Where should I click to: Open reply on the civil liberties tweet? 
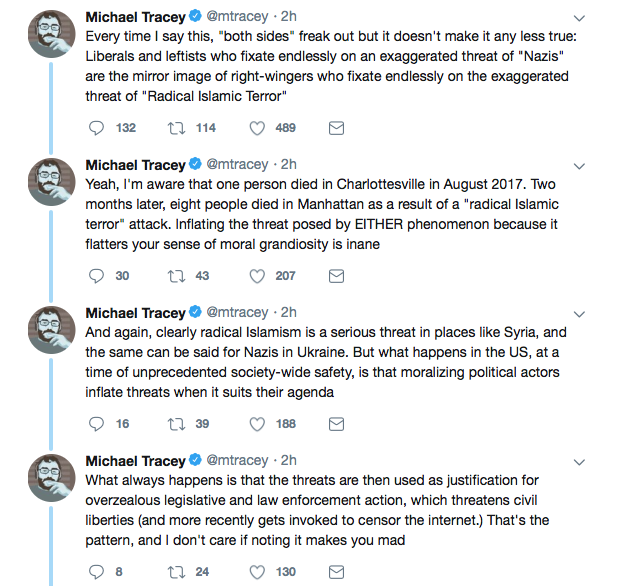point(97,571)
